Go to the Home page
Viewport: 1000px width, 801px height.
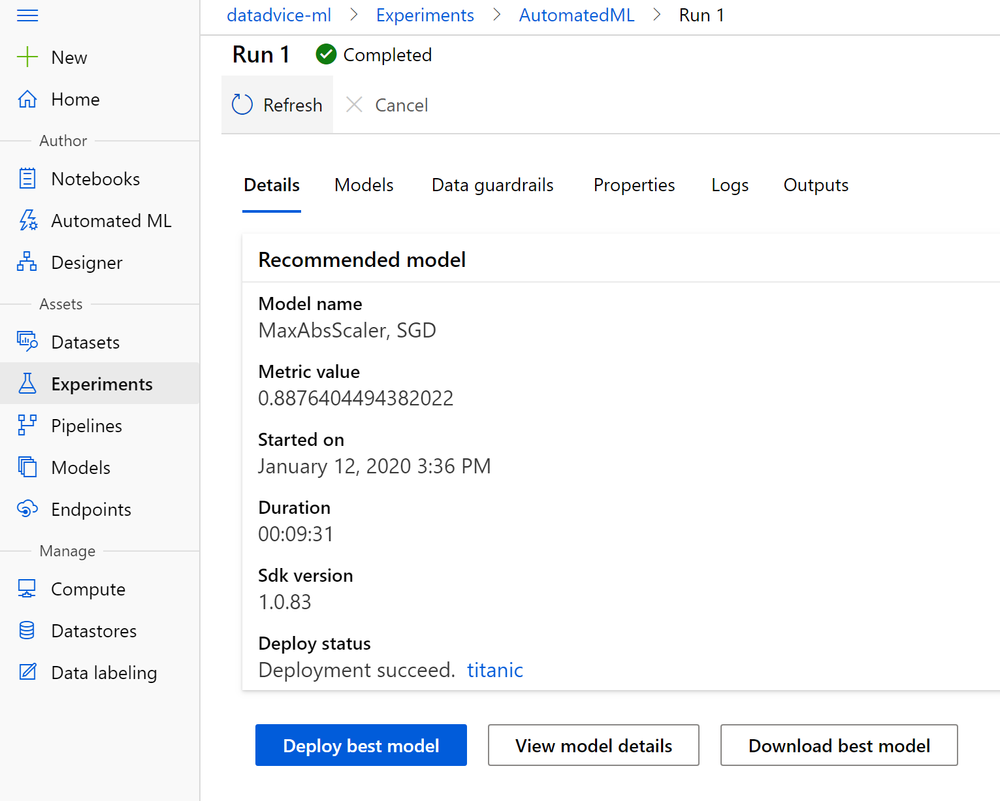point(75,99)
